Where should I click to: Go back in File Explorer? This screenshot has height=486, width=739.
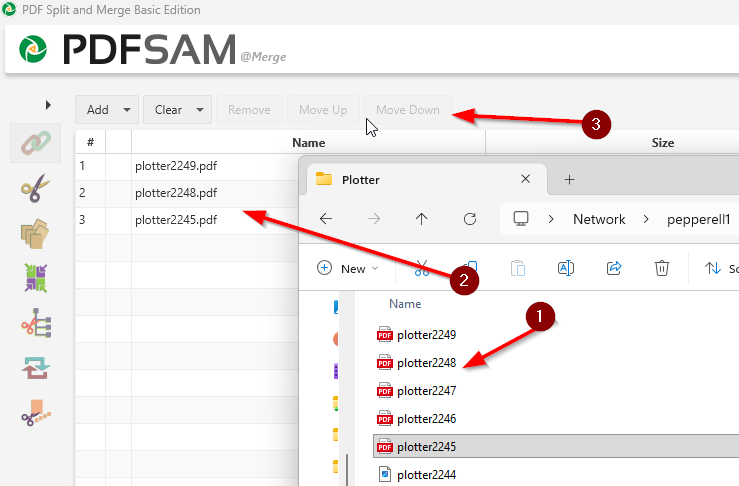pos(326,219)
